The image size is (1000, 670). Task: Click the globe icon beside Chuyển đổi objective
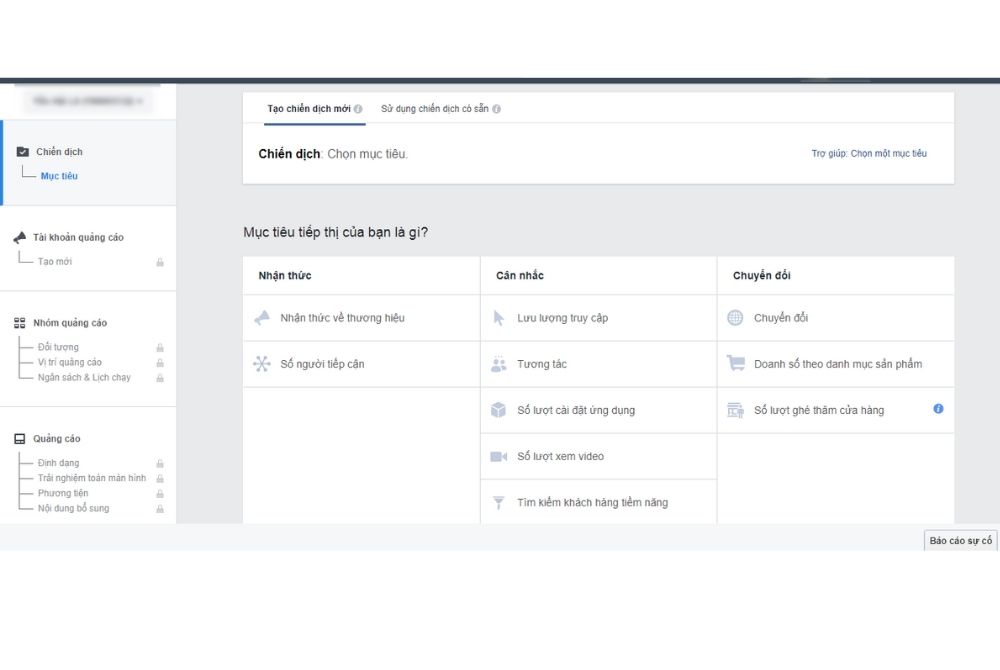(x=736, y=318)
